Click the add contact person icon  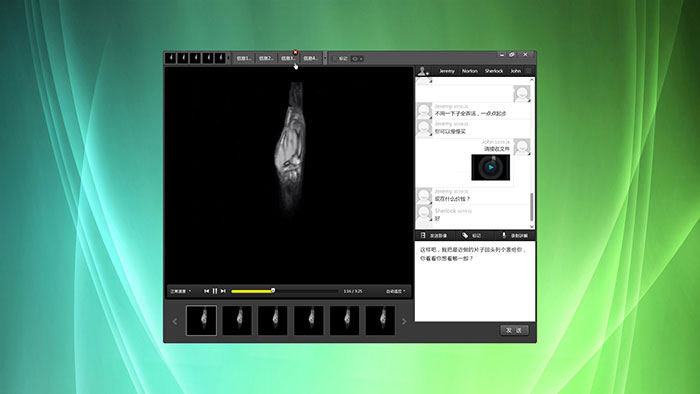422,71
